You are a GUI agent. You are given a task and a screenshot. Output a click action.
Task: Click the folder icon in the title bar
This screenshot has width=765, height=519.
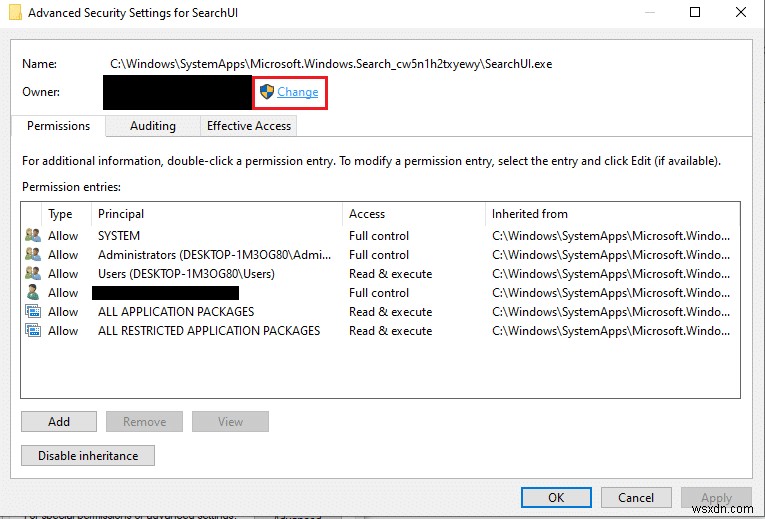click(x=15, y=12)
